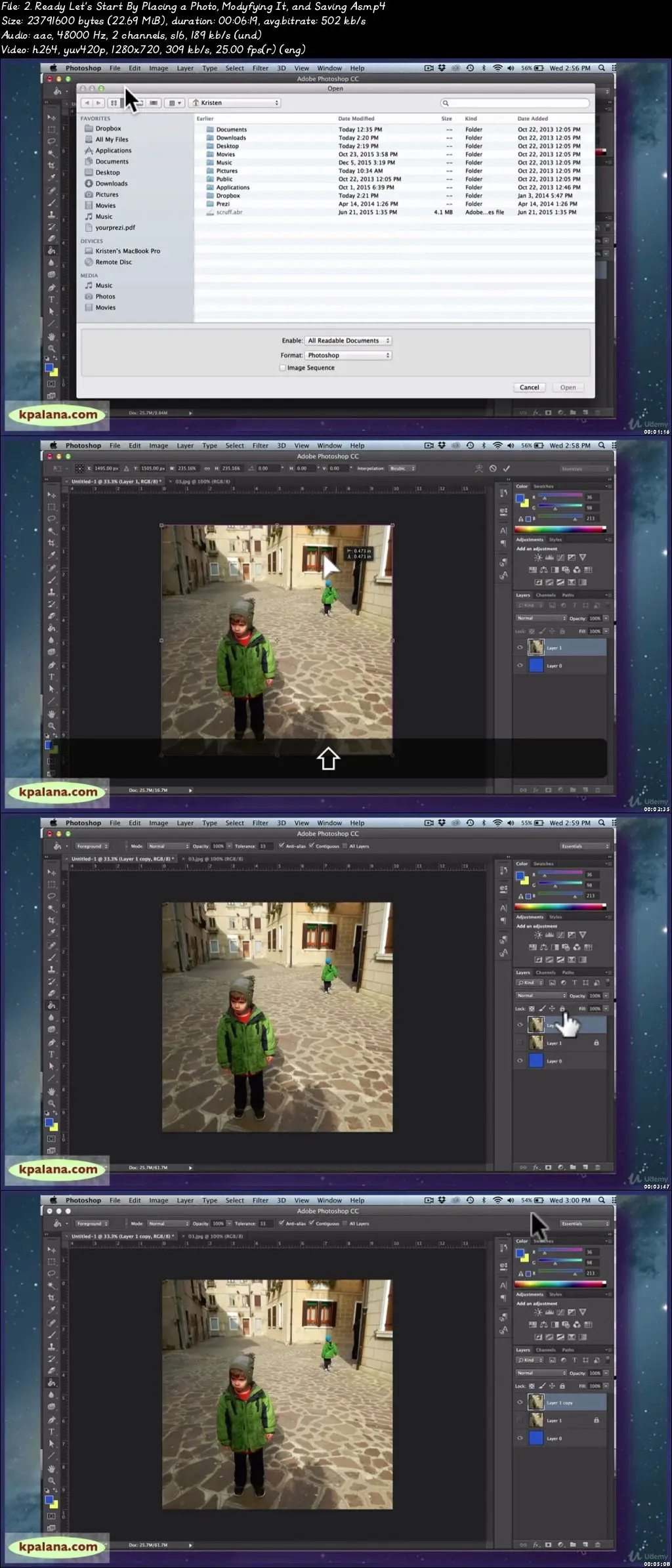Hide Layer 0 in the 2:59 PM frame
Viewport: 672px width, 1568px height.
520,1061
